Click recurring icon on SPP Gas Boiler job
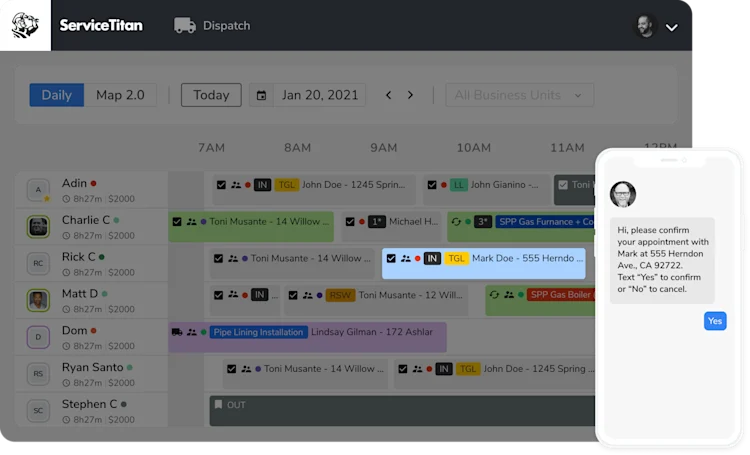Image resolution: width=750 pixels, height=455 pixels. 494,295
